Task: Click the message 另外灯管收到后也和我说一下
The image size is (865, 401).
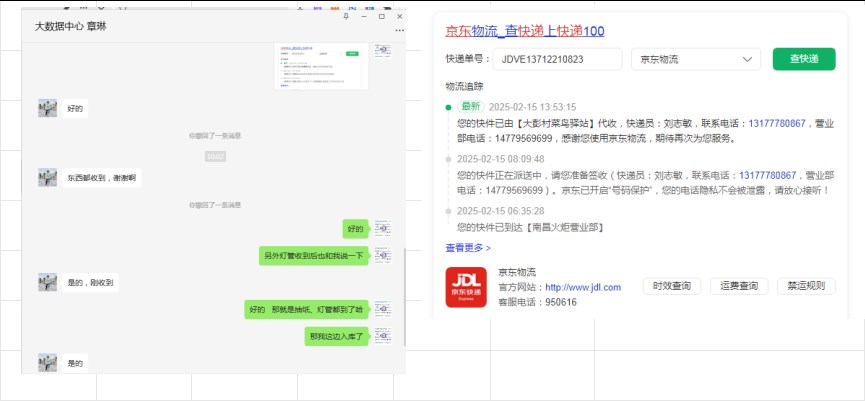Action: [x=313, y=256]
